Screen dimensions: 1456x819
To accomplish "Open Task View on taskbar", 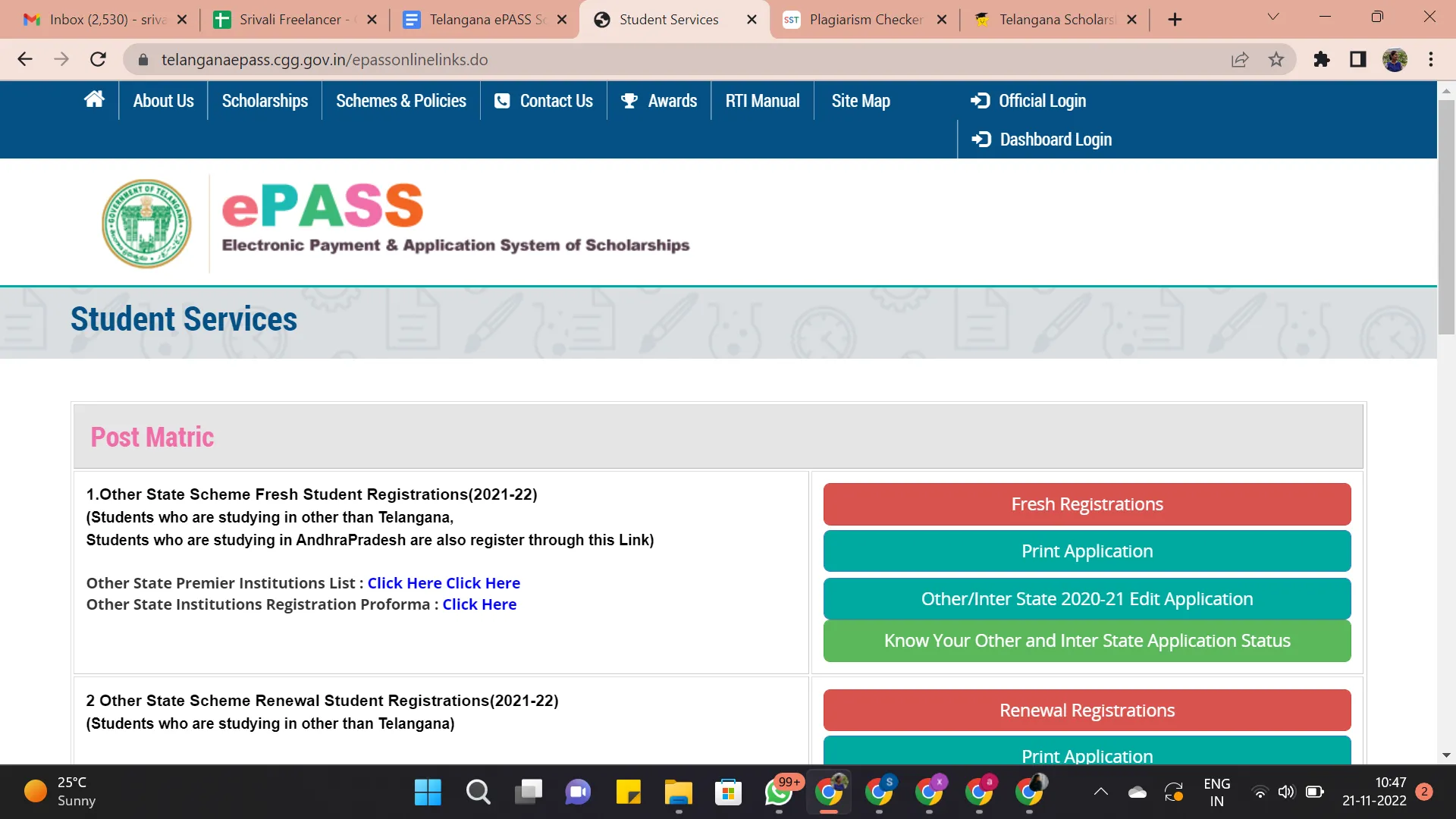I will point(528,792).
